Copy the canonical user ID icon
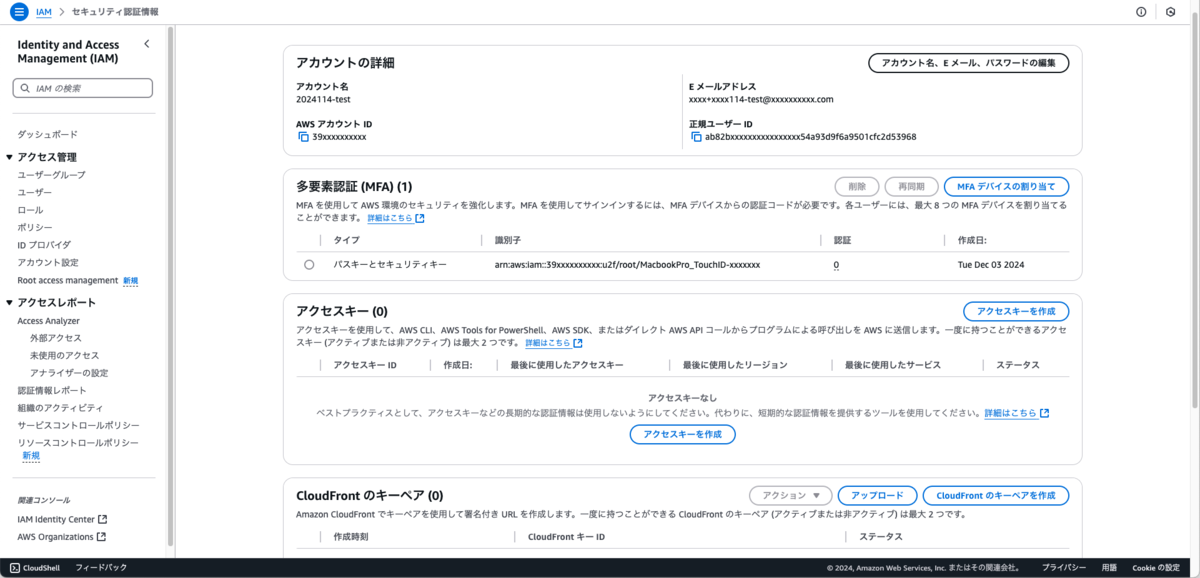Screen dimensions: 1200x578 (x=696, y=137)
